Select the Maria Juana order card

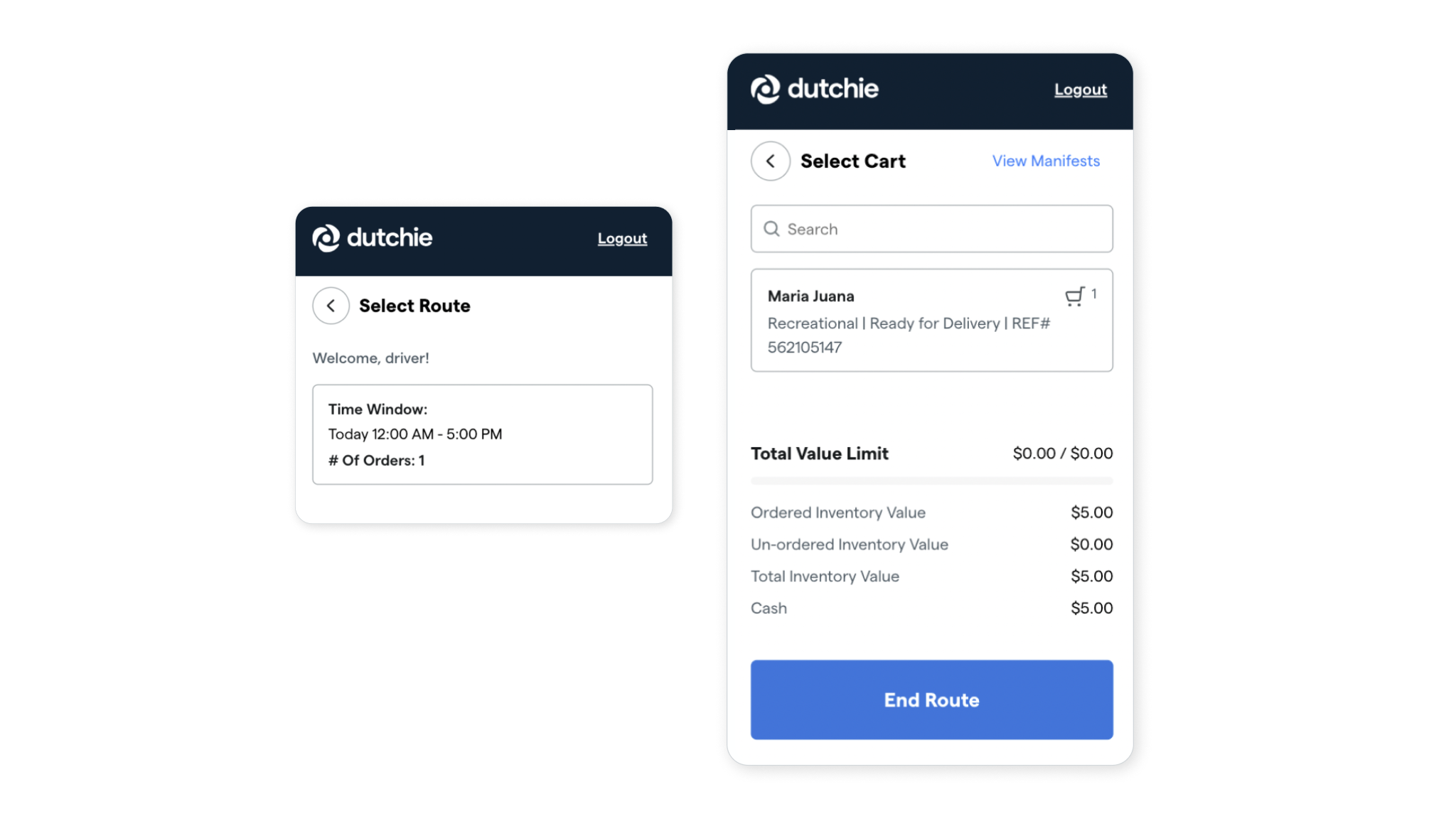pos(931,321)
